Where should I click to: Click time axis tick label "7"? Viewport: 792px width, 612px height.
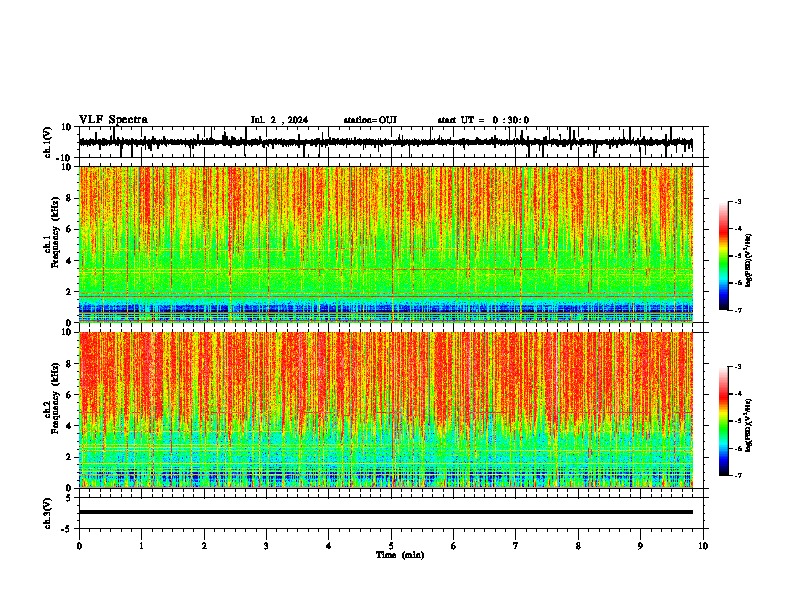click(516, 546)
